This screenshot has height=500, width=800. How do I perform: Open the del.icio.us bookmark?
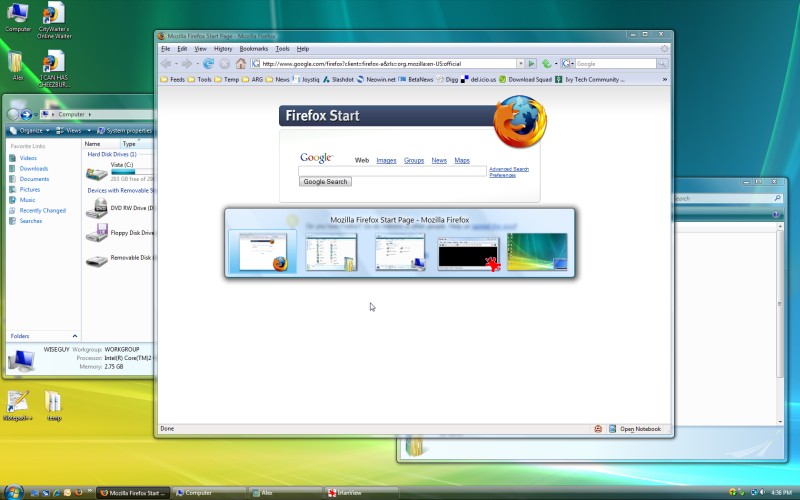(479, 80)
